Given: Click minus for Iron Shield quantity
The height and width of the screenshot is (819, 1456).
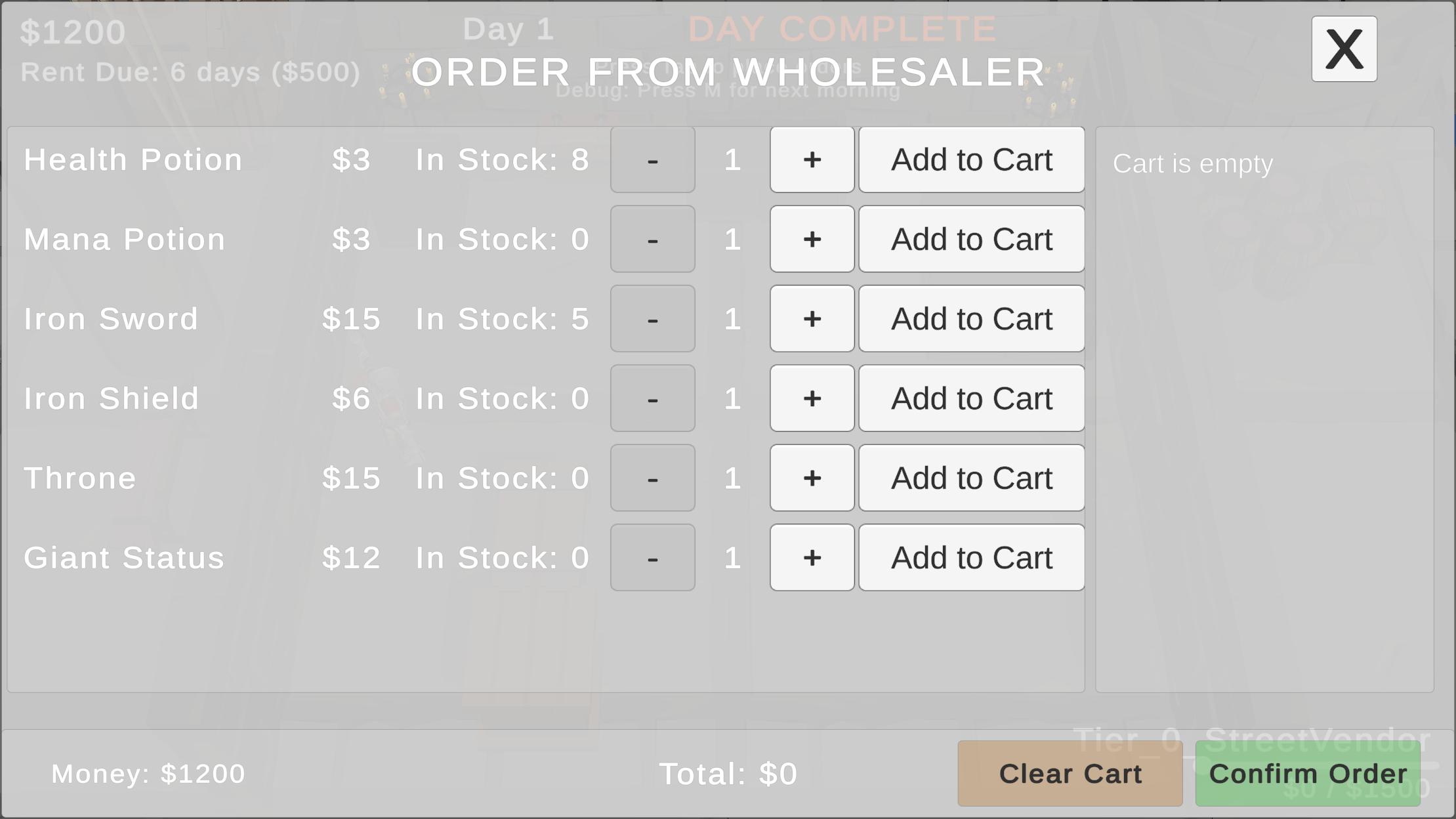Looking at the screenshot, I should pos(652,398).
